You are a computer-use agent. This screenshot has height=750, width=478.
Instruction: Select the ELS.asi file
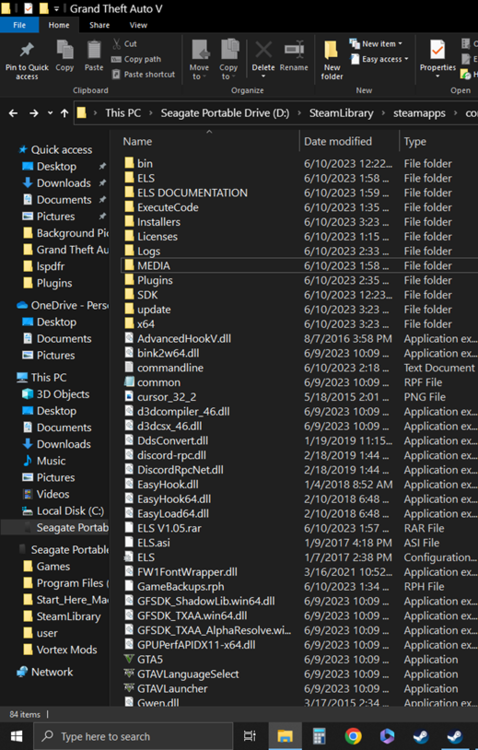pyautogui.click(x=153, y=543)
